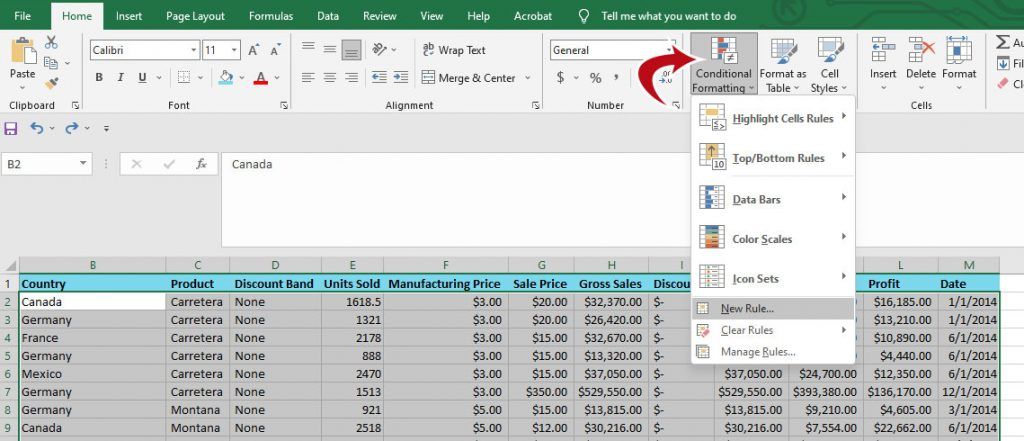Open the Fill Color swatch dropdown

241,78
